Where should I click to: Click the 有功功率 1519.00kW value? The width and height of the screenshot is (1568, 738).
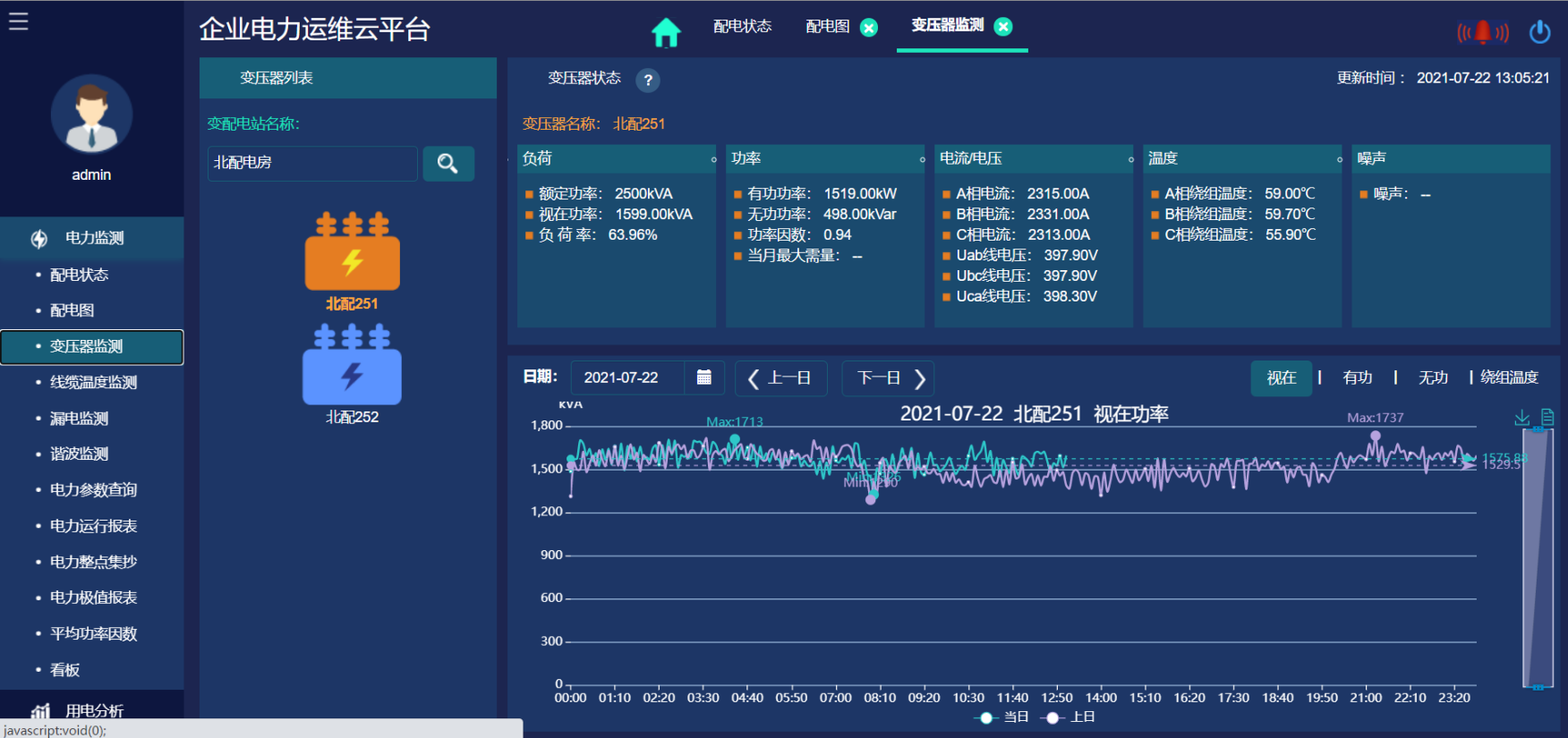tap(860, 194)
